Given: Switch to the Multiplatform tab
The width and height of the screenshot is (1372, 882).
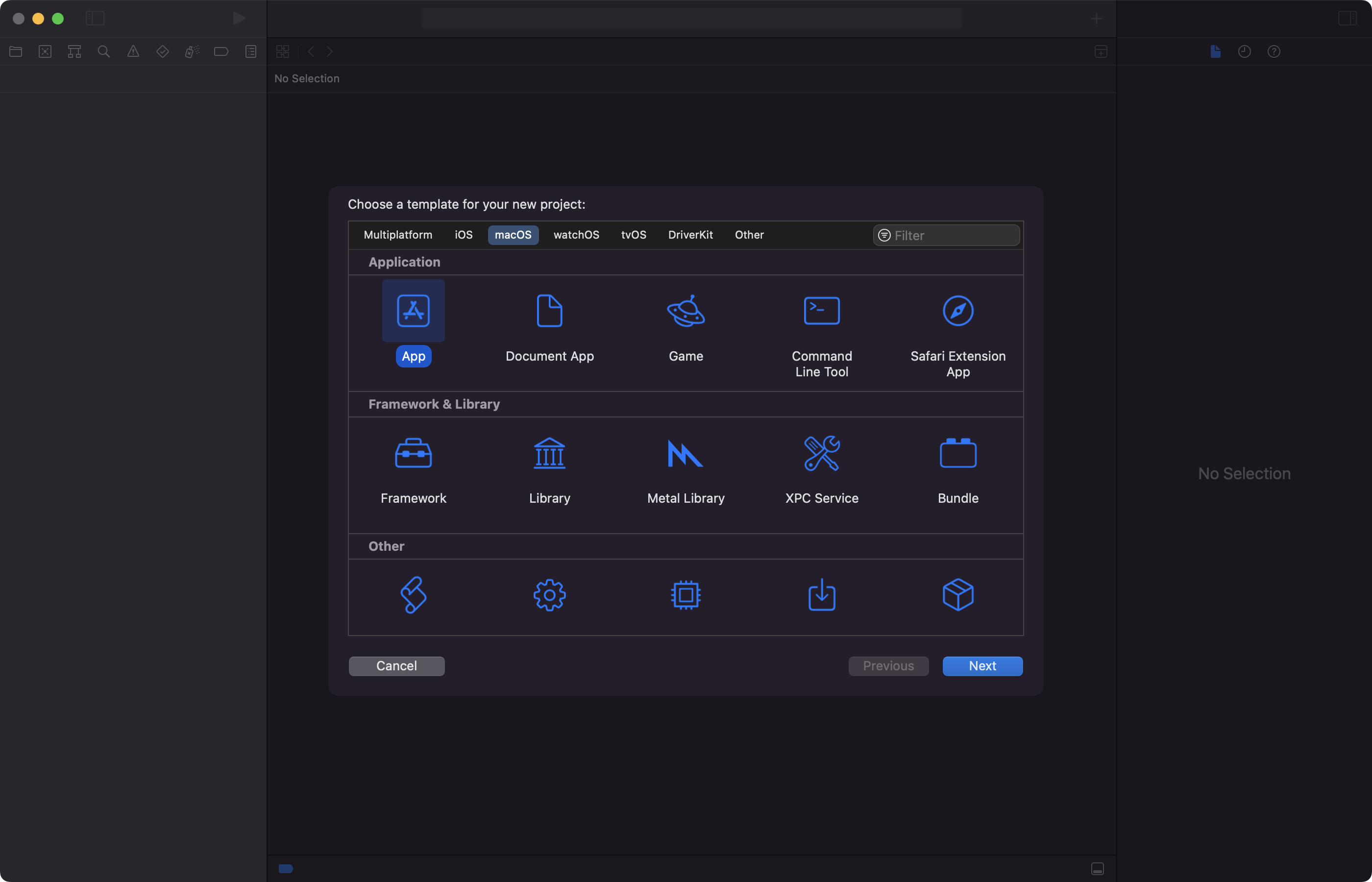Looking at the screenshot, I should click(398, 235).
